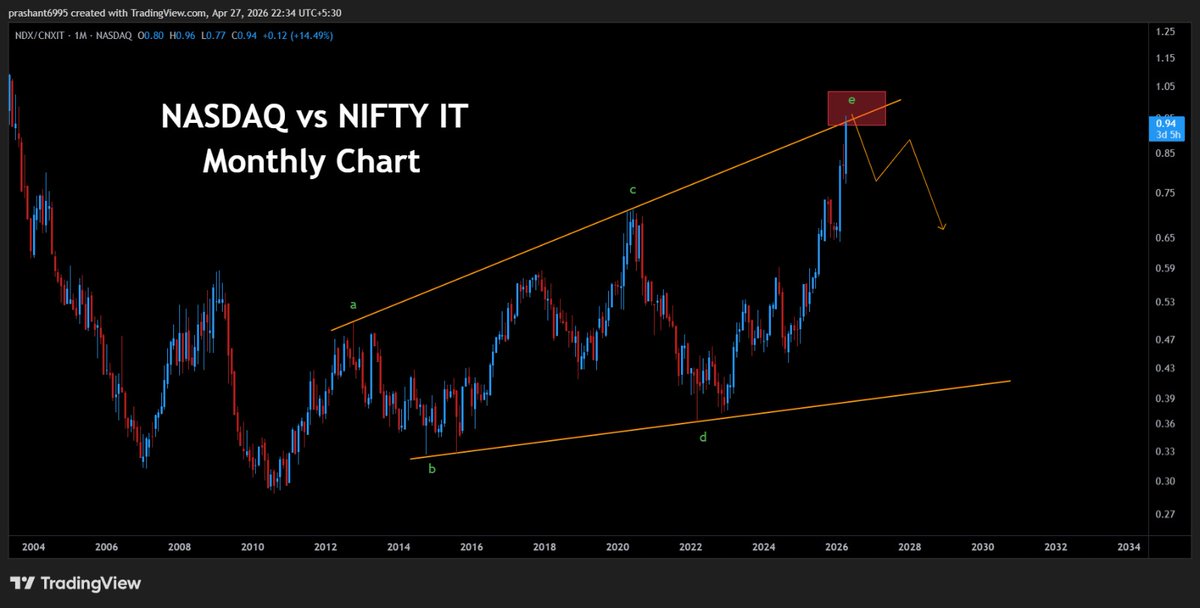Click the 0.85 price axis label
The height and width of the screenshot is (608, 1200).
1164,153
